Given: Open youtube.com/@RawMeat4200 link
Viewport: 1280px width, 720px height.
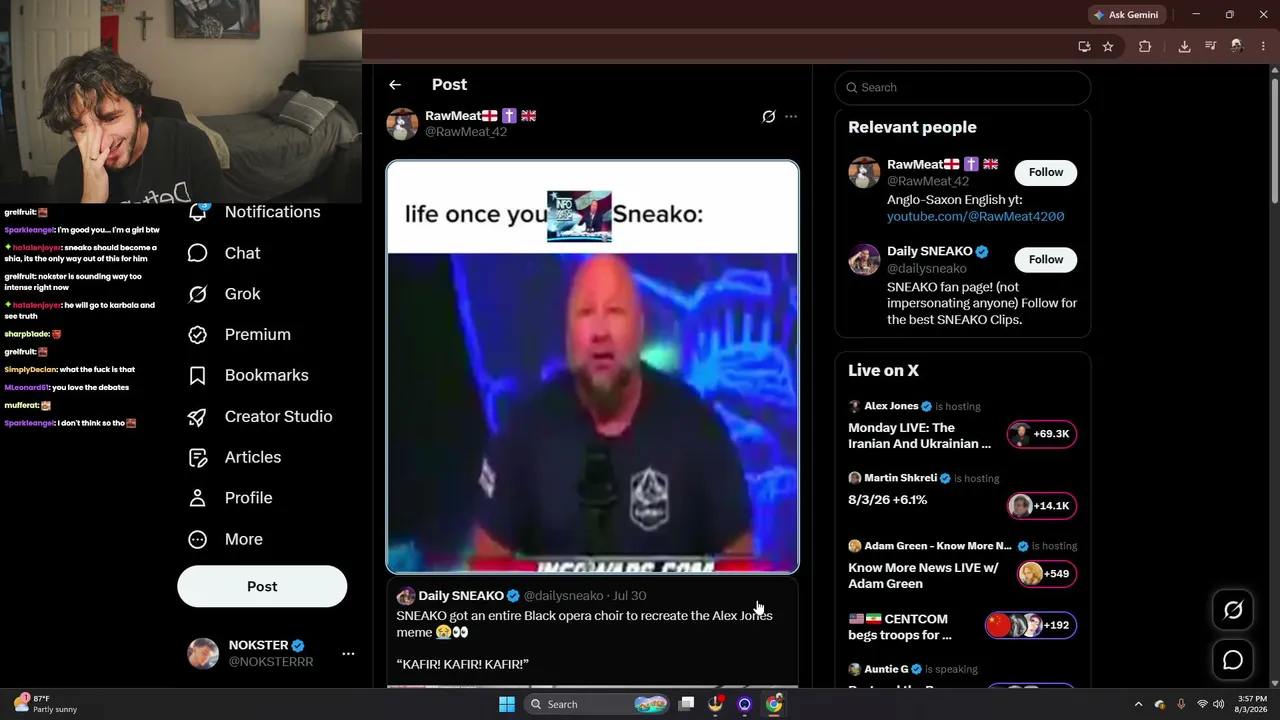Looking at the screenshot, I should 975,216.
